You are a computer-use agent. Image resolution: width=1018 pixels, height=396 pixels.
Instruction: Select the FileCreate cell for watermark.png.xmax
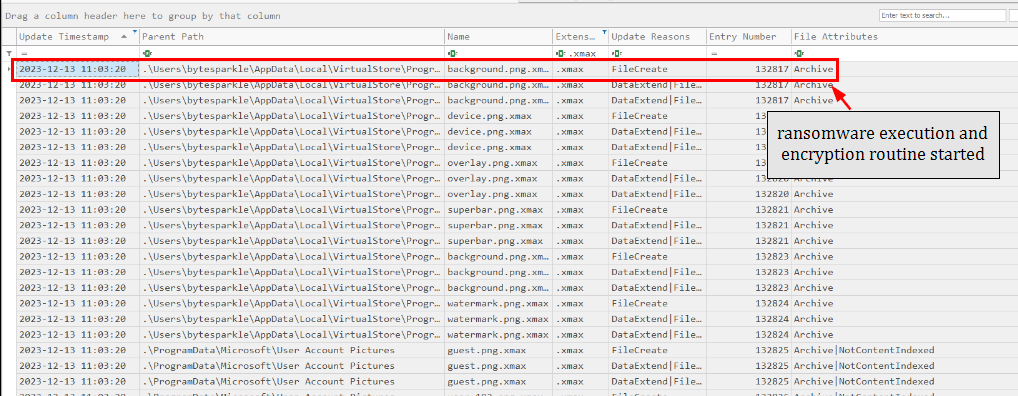point(657,303)
